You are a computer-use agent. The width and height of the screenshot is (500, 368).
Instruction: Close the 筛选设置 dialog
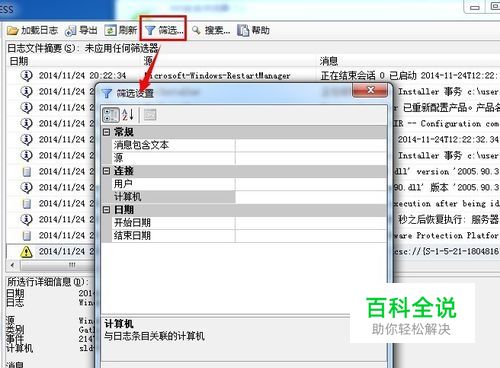coord(371,90)
